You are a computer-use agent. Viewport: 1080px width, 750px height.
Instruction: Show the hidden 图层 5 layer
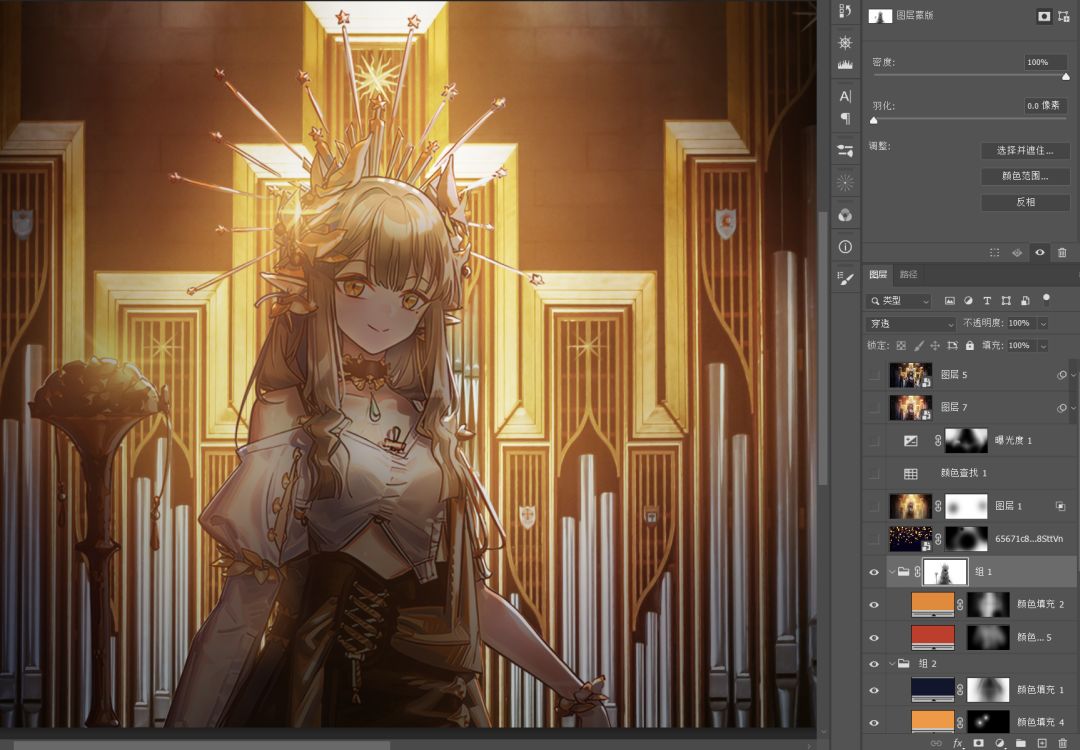pyautogui.click(x=874, y=375)
